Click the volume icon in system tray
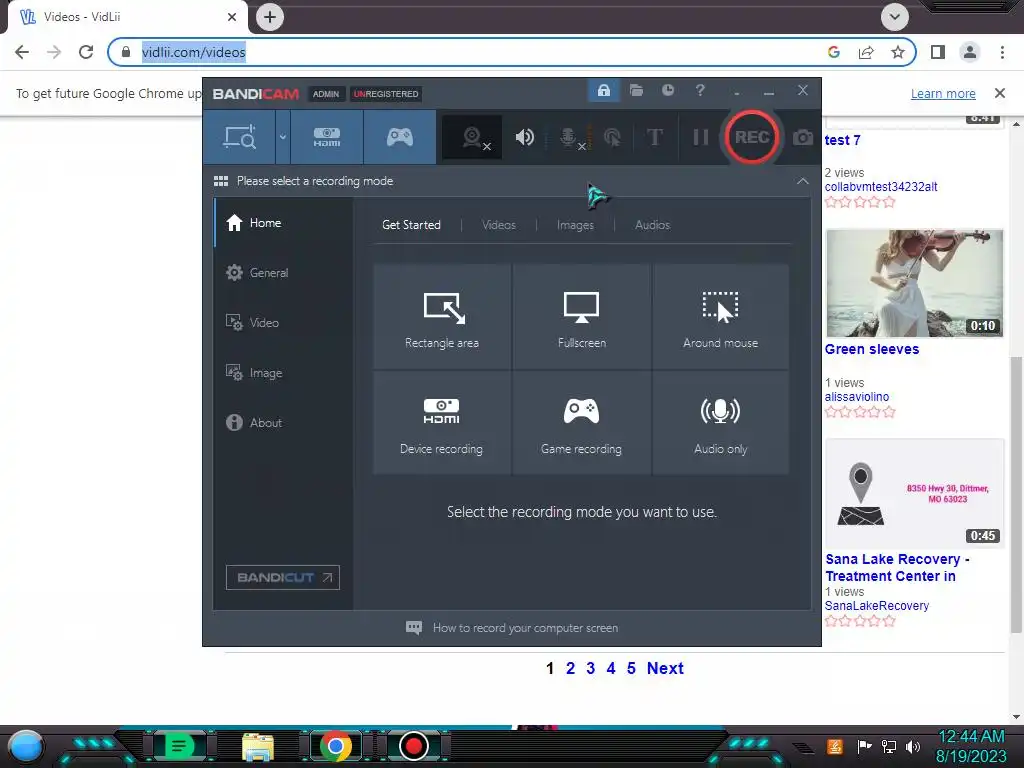 912,746
